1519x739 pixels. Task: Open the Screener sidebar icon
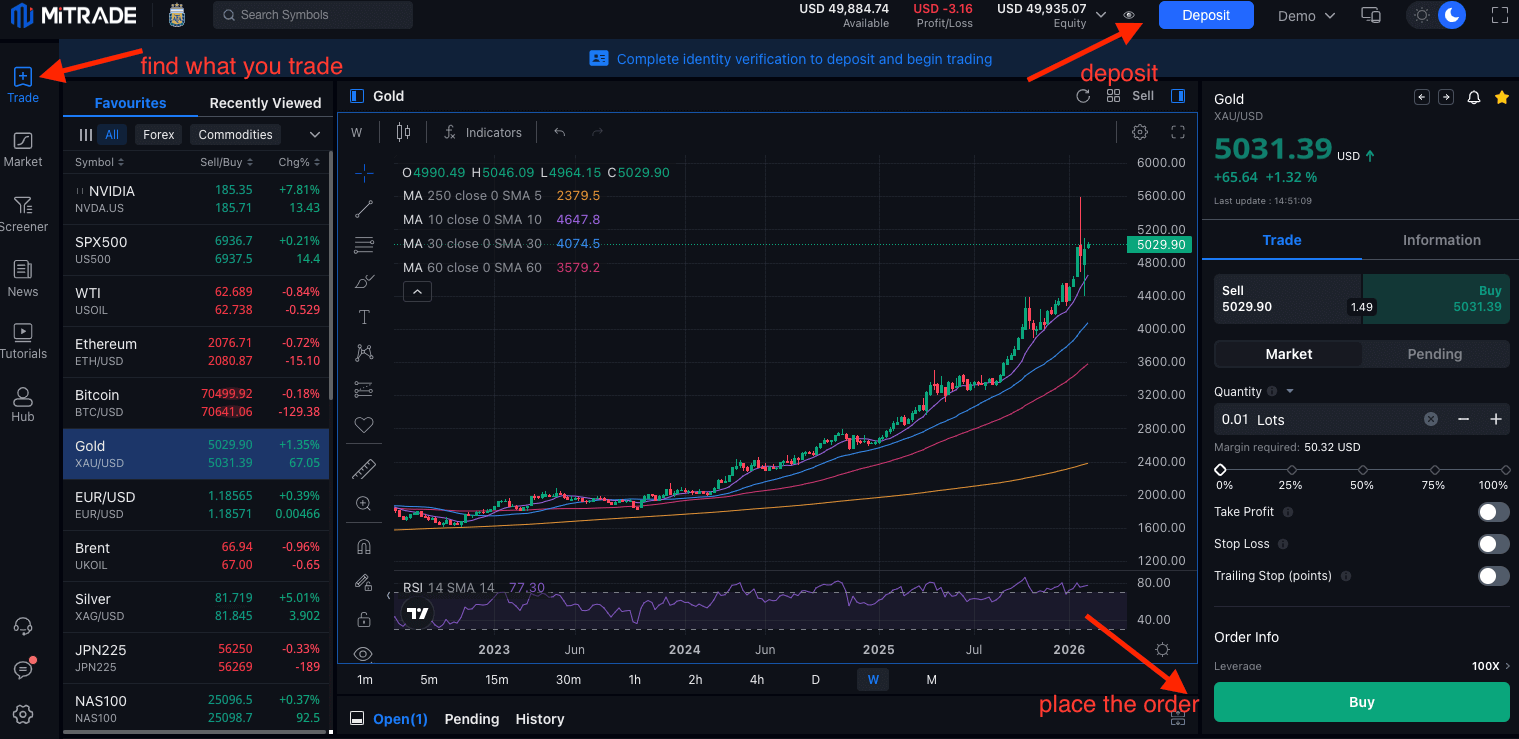23,213
